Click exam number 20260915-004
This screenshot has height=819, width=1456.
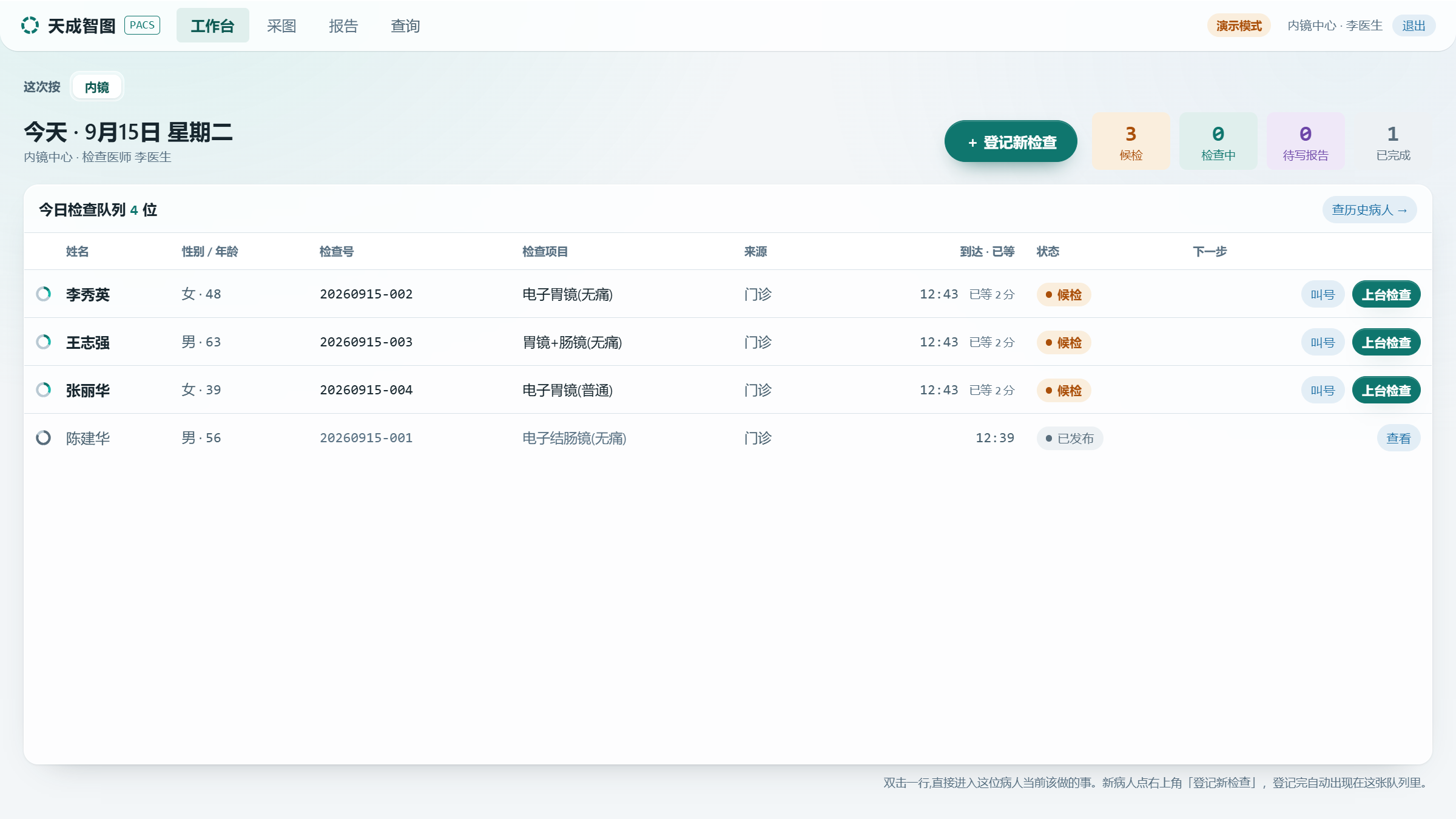tap(366, 390)
